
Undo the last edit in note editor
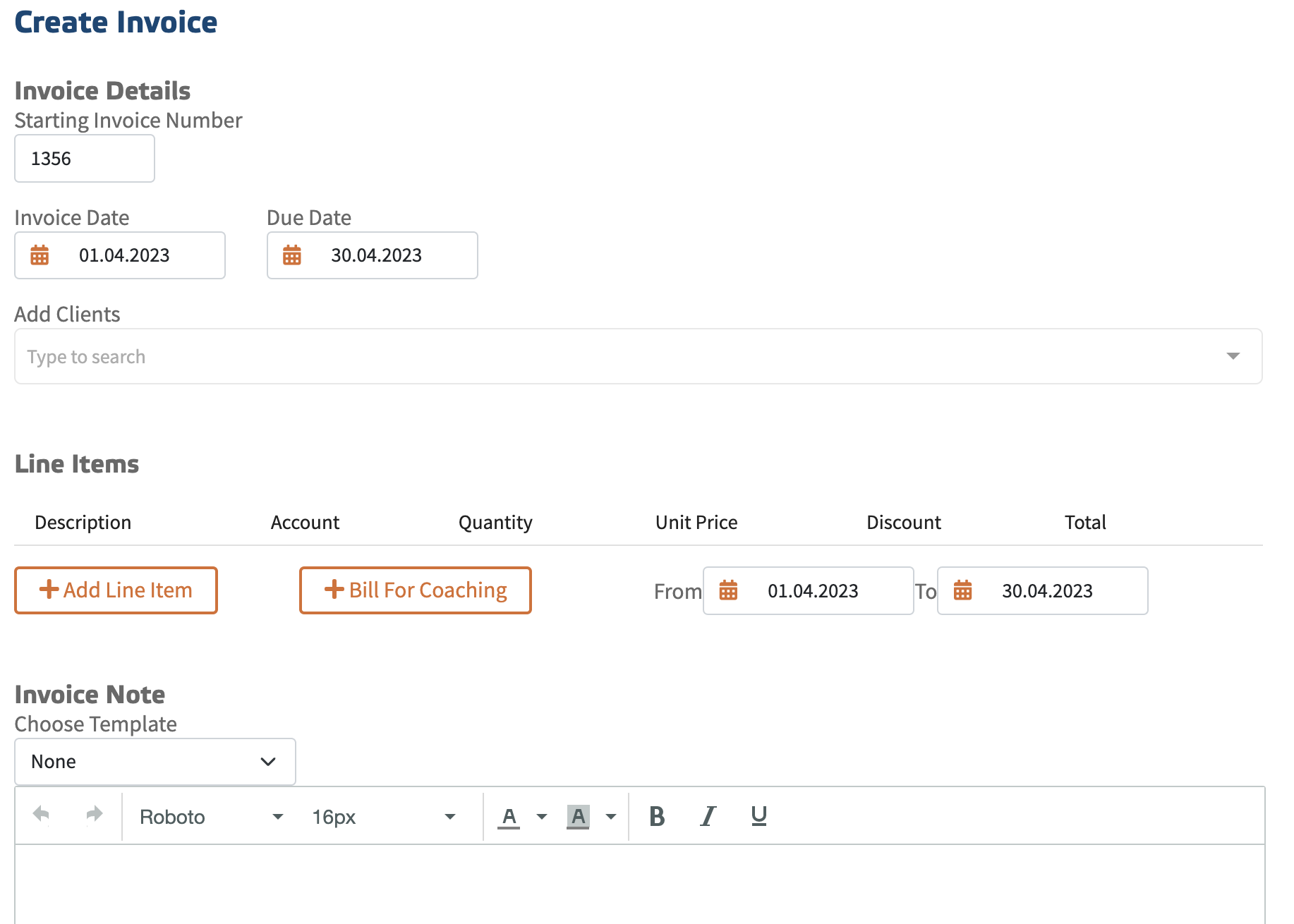click(41, 815)
